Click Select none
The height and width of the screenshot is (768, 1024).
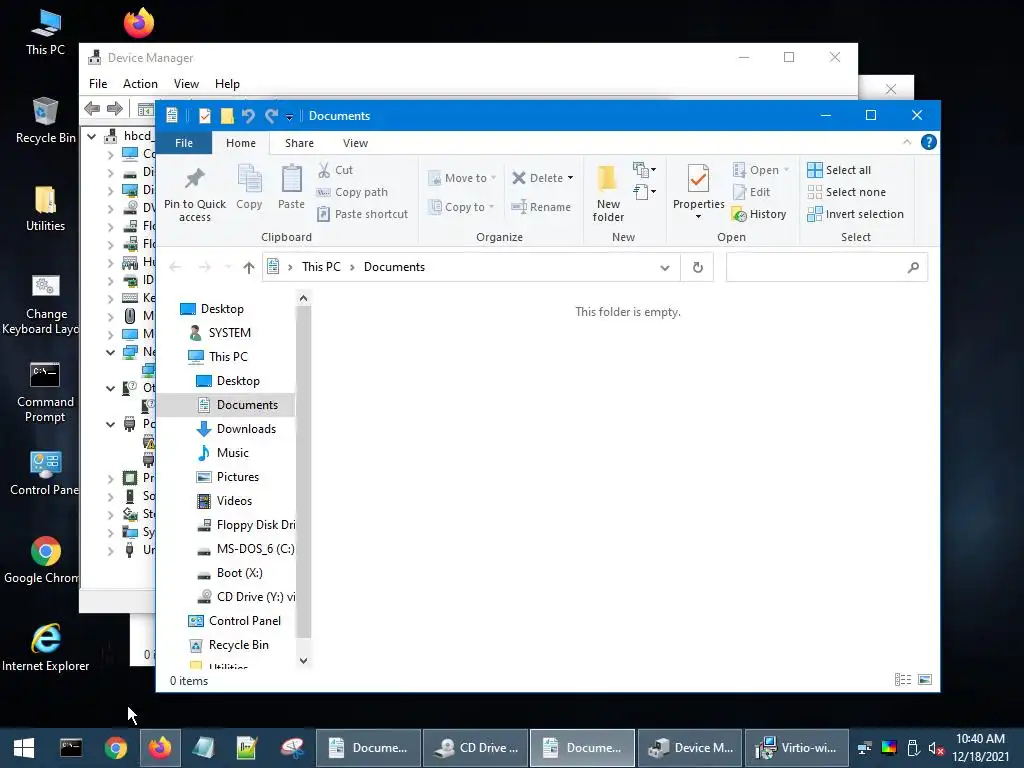847,192
